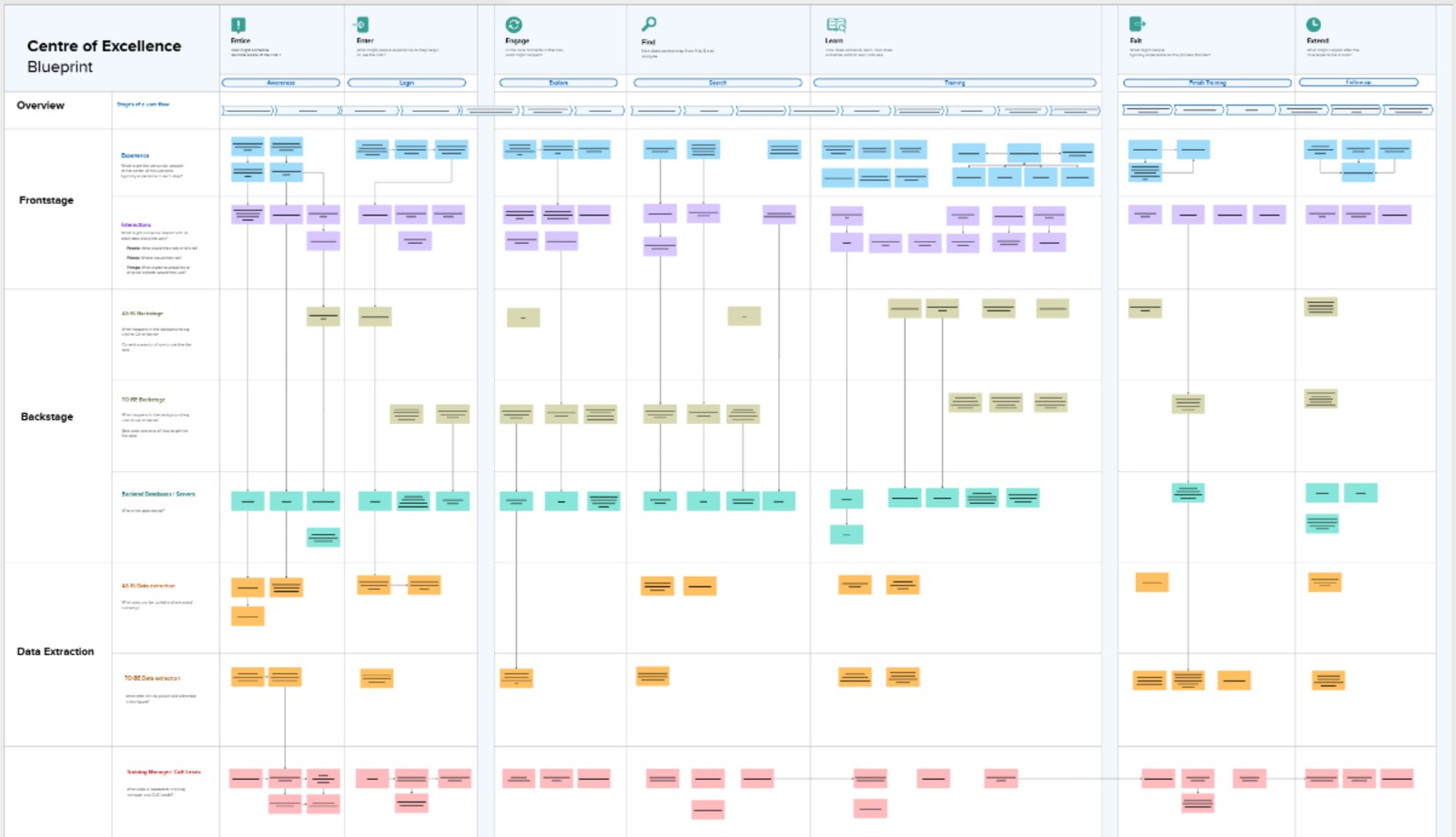1456x837 pixels.
Task: Click the 'Engage' stage title
Action: click(x=517, y=41)
